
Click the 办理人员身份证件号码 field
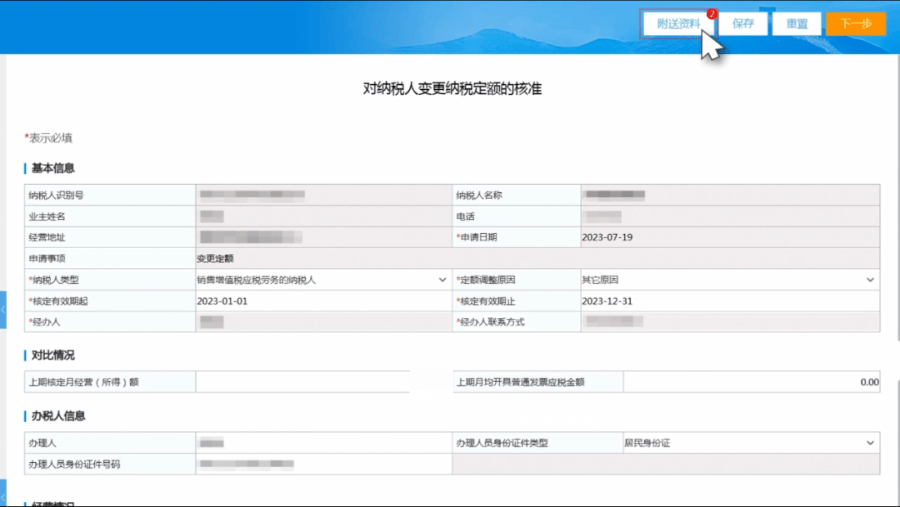[322, 464]
